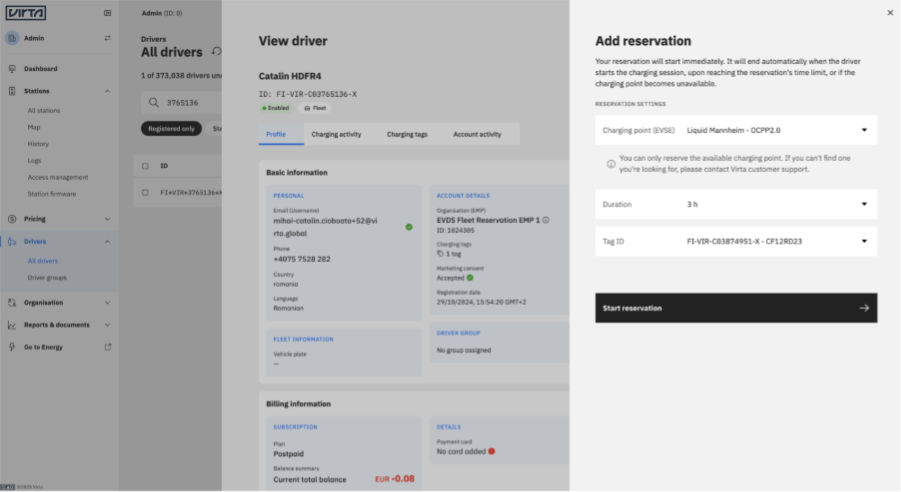Click the Pricing icon in sidebar

tap(12, 219)
